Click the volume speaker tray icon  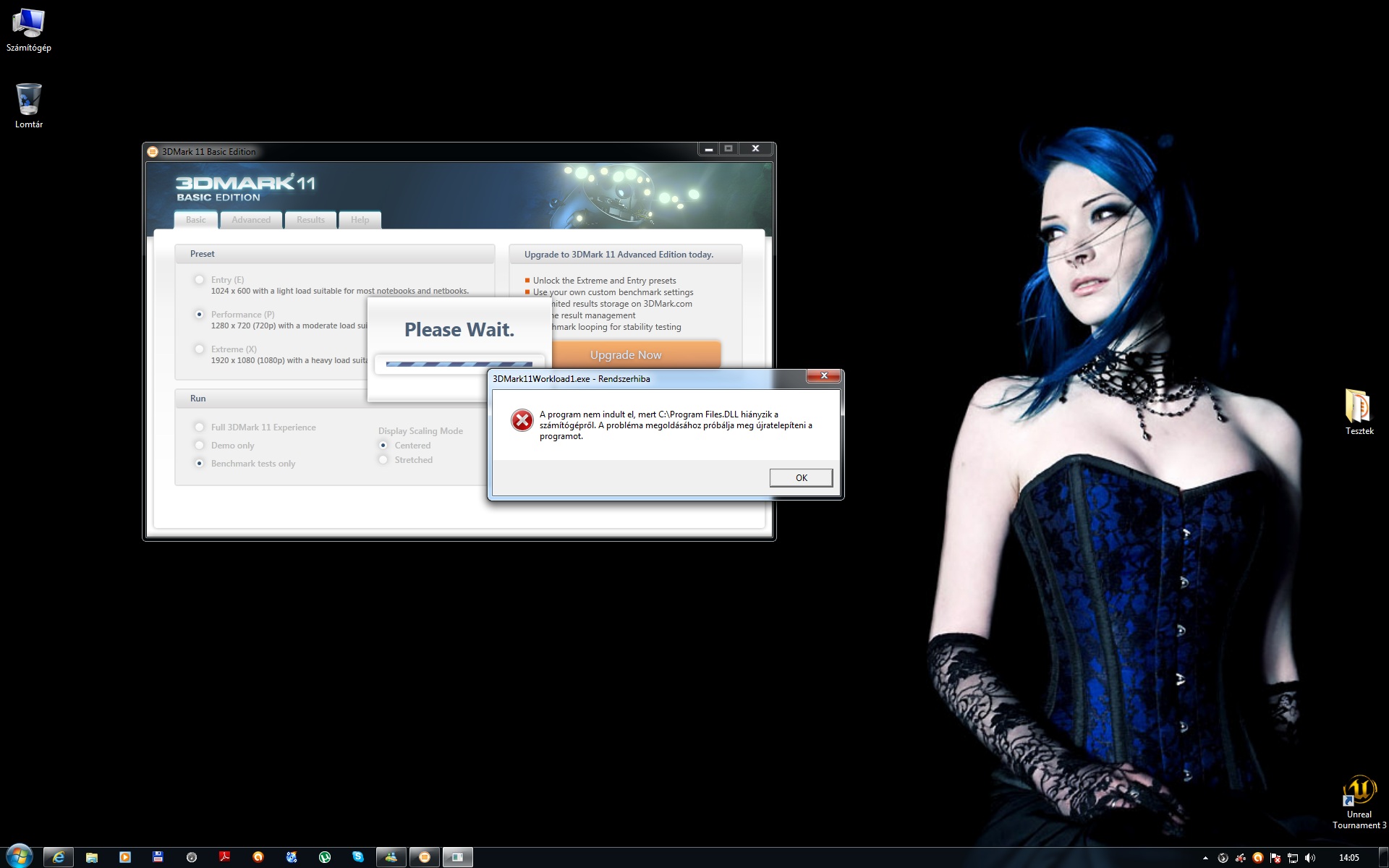click(x=1310, y=858)
